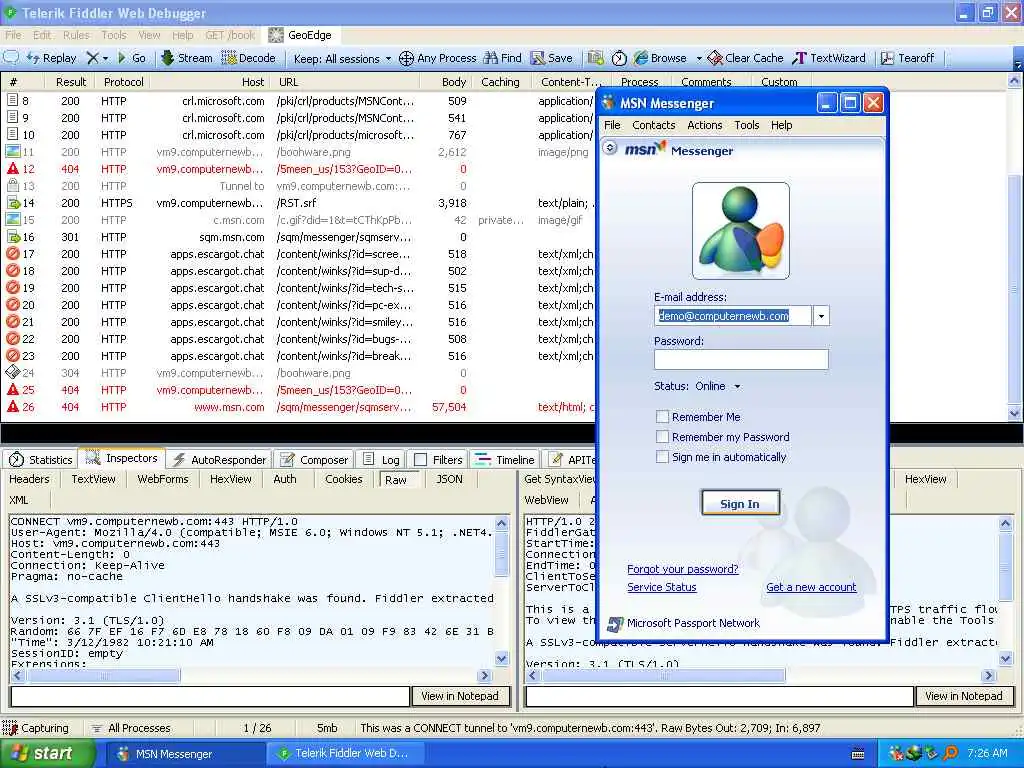The width and height of the screenshot is (1024, 768).
Task: Open Help menu in MSN Messenger
Action: (781, 125)
